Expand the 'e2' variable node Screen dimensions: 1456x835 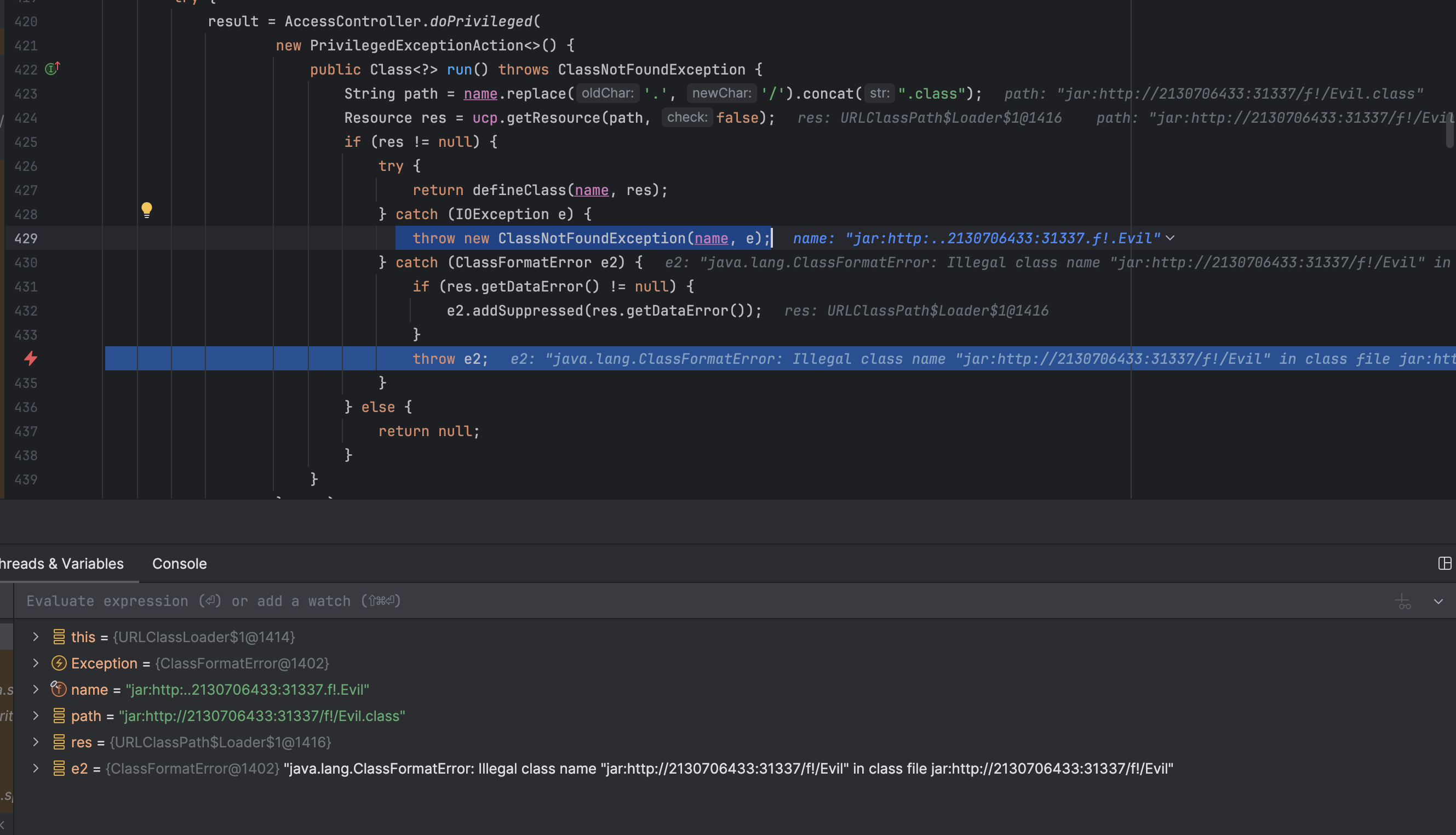tap(36, 769)
